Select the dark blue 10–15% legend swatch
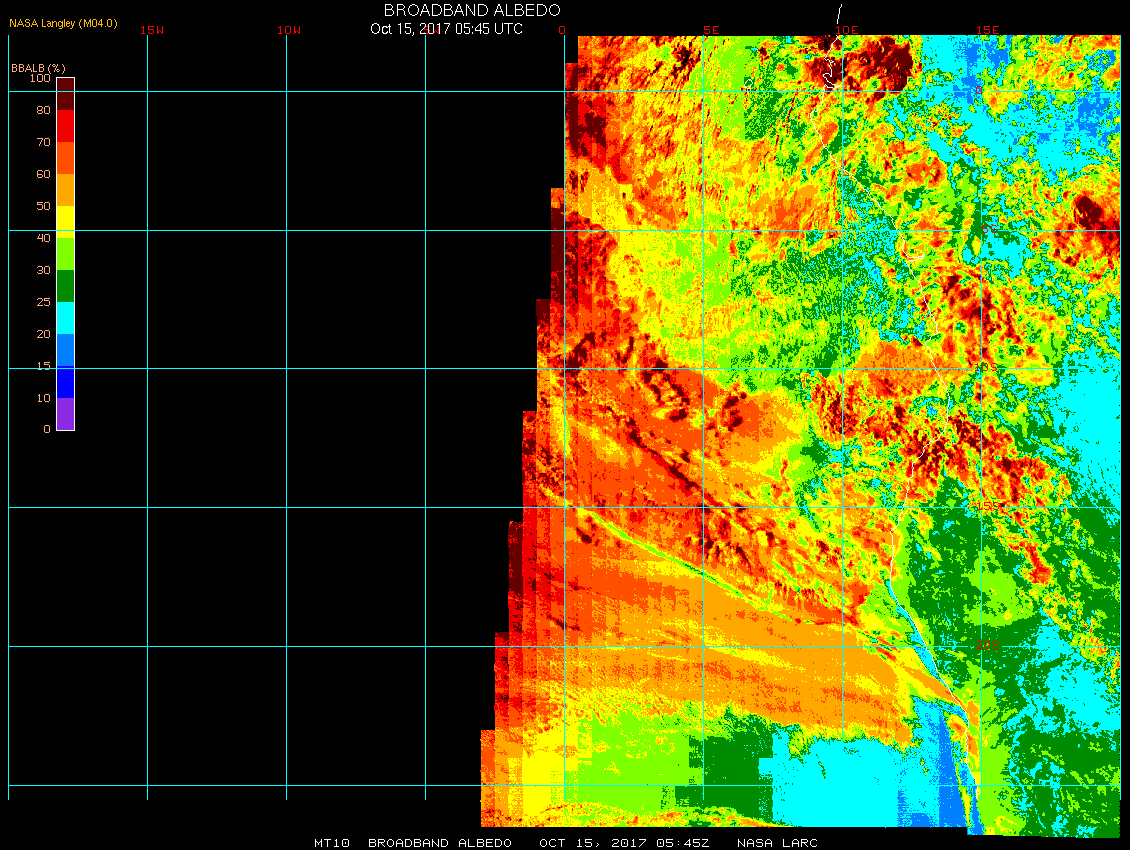1130x850 pixels. click(x=65, y=382)
